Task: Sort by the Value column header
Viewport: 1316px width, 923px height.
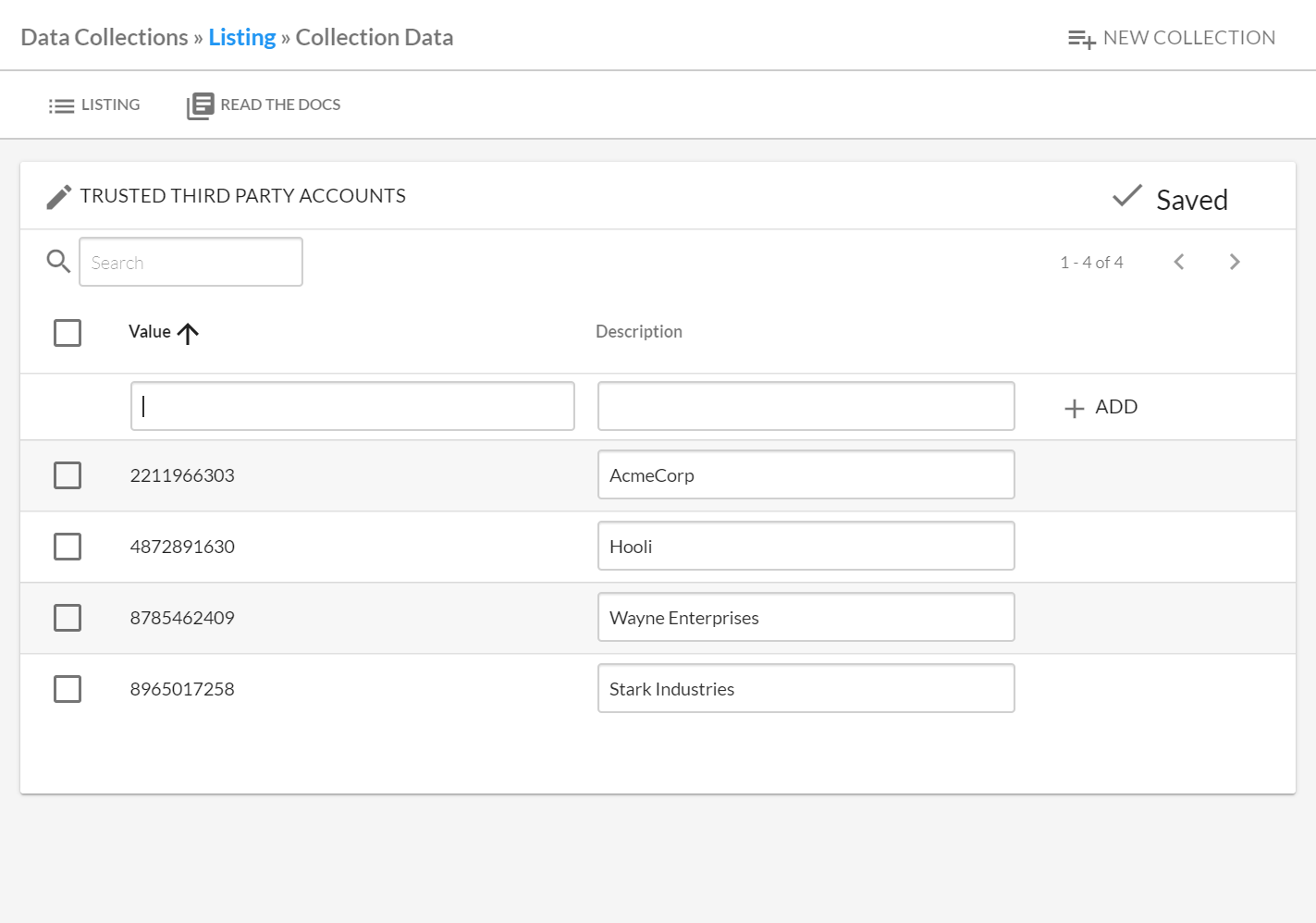Action: point(150,331)
